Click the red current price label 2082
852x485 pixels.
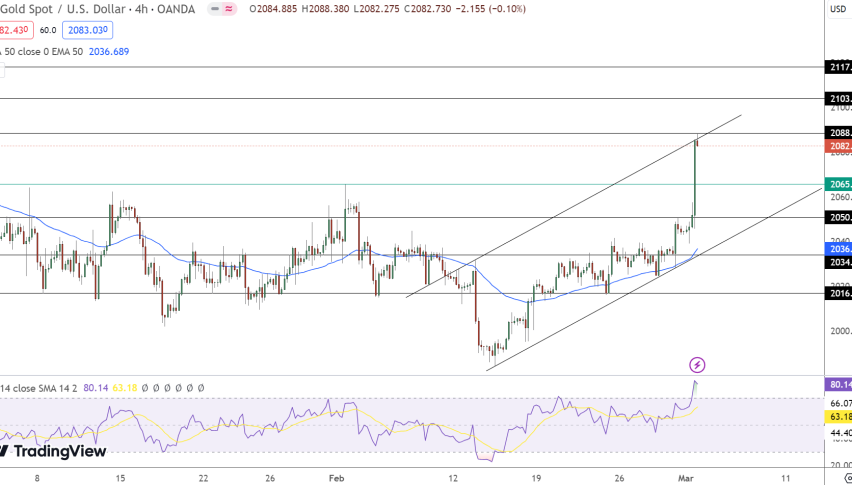838,146
